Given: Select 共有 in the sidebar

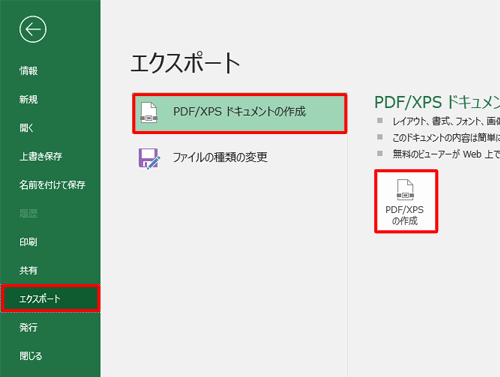Looking at the screenshot, I should [28, 270].
